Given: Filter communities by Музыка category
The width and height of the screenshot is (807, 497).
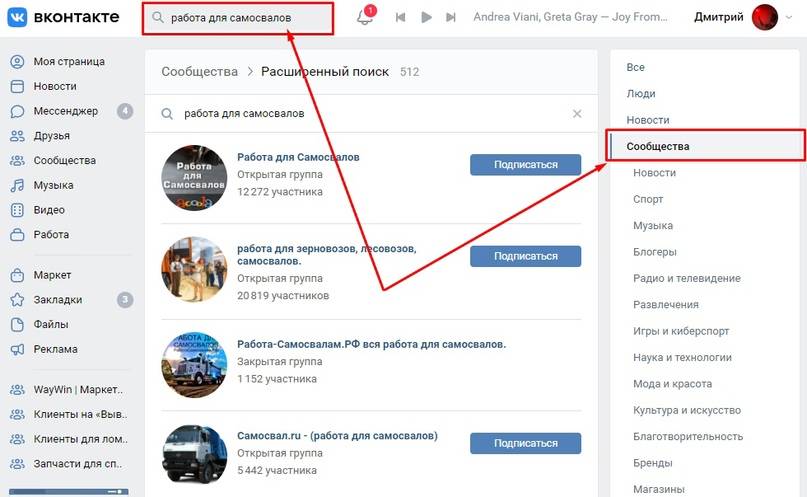Looking at the screenshot, I should pos(653,225).
